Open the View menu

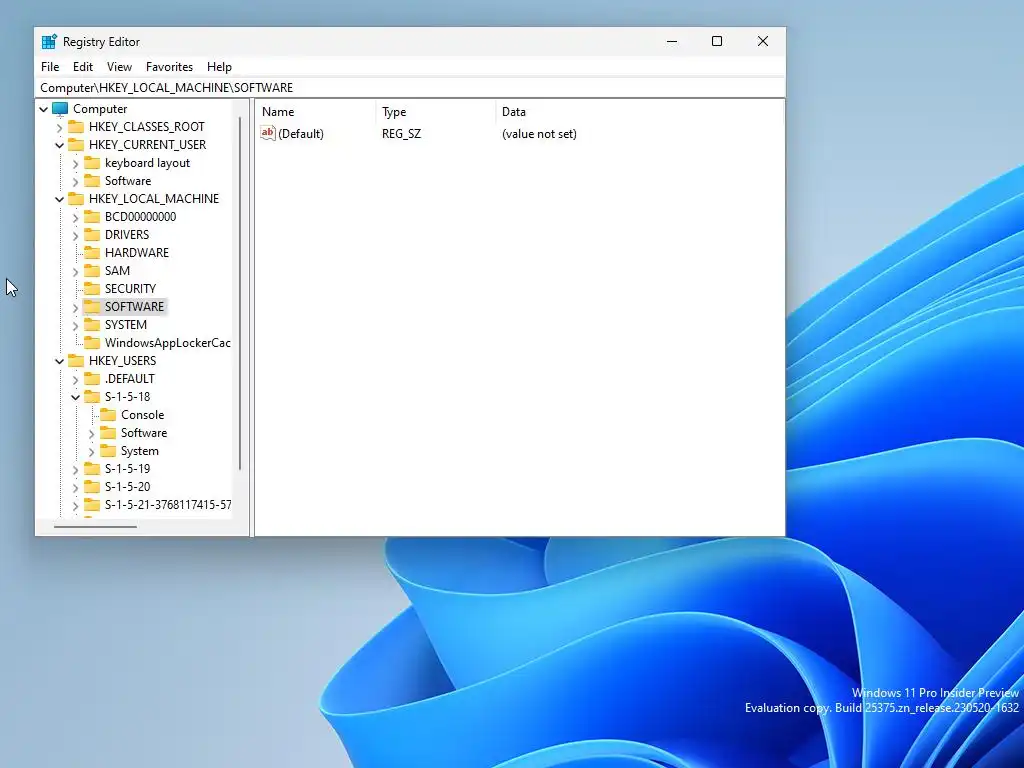click(120, 67)
